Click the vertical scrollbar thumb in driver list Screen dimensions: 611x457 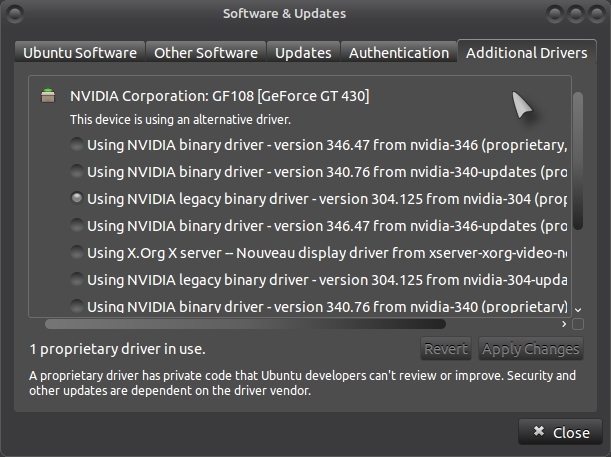[578, 161]
